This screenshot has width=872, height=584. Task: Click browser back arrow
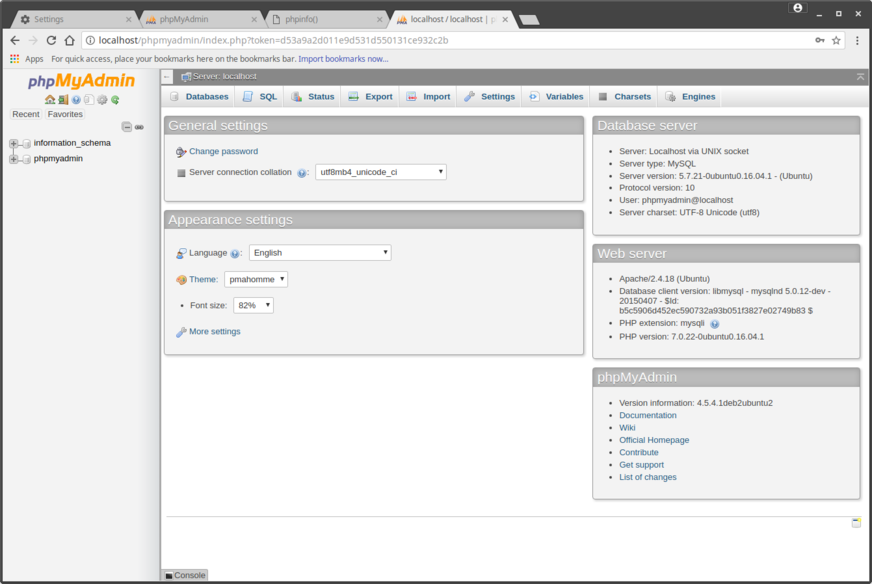coord(15,40)
